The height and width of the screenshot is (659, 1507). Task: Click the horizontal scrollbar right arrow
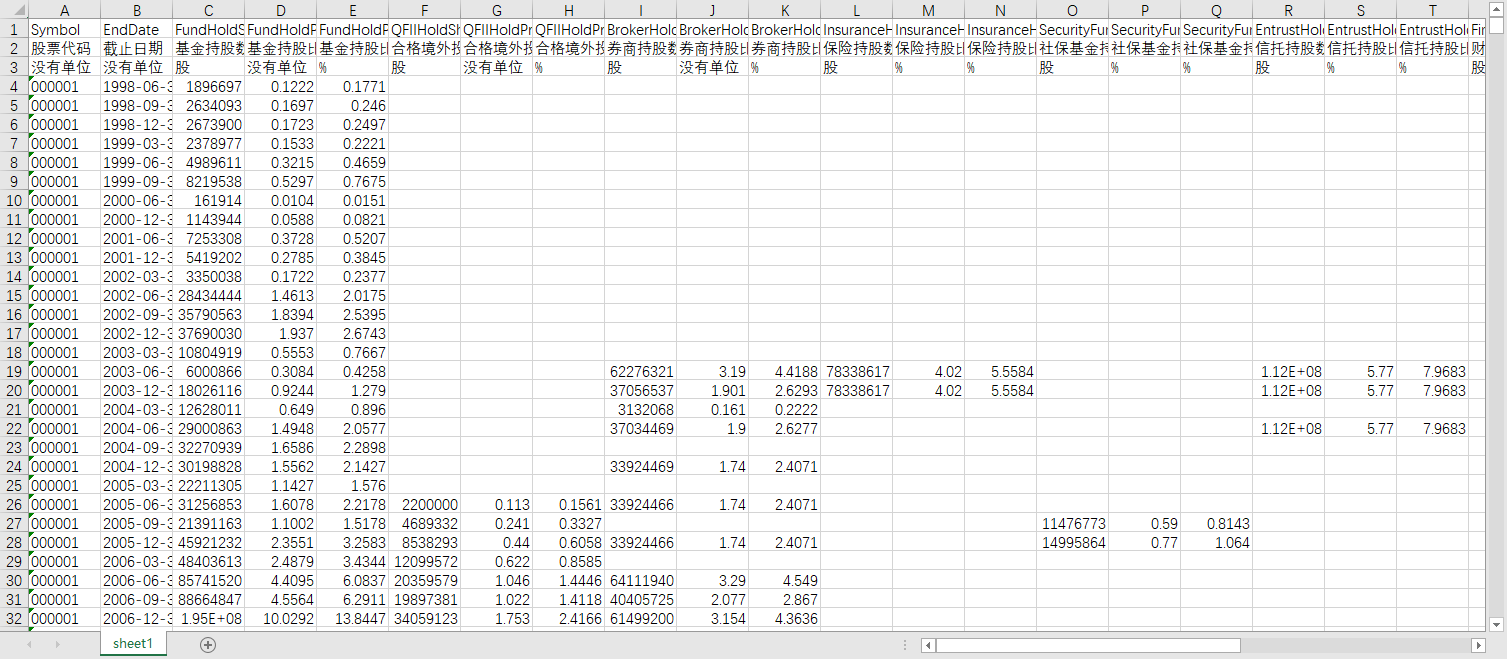1478,645
